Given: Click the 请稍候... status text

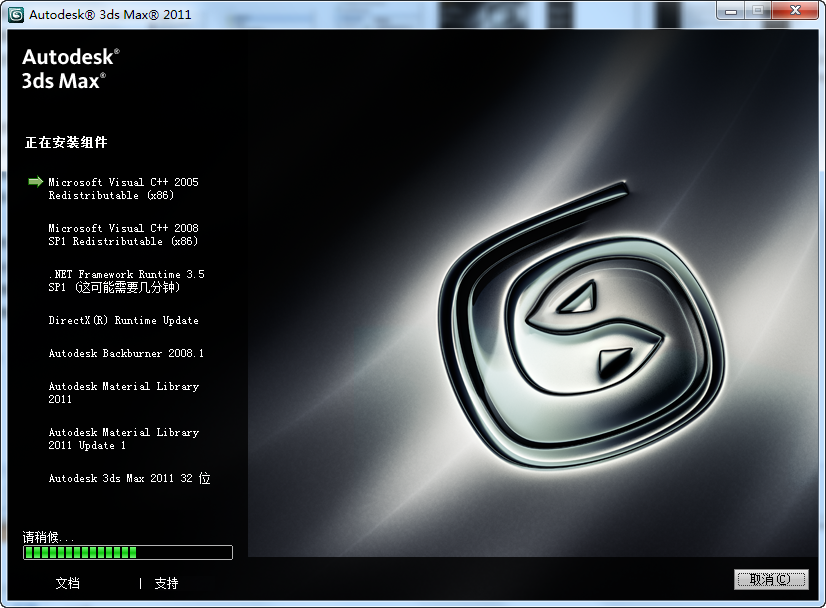Looking at the screenshot, I should (x=49, y=537).
